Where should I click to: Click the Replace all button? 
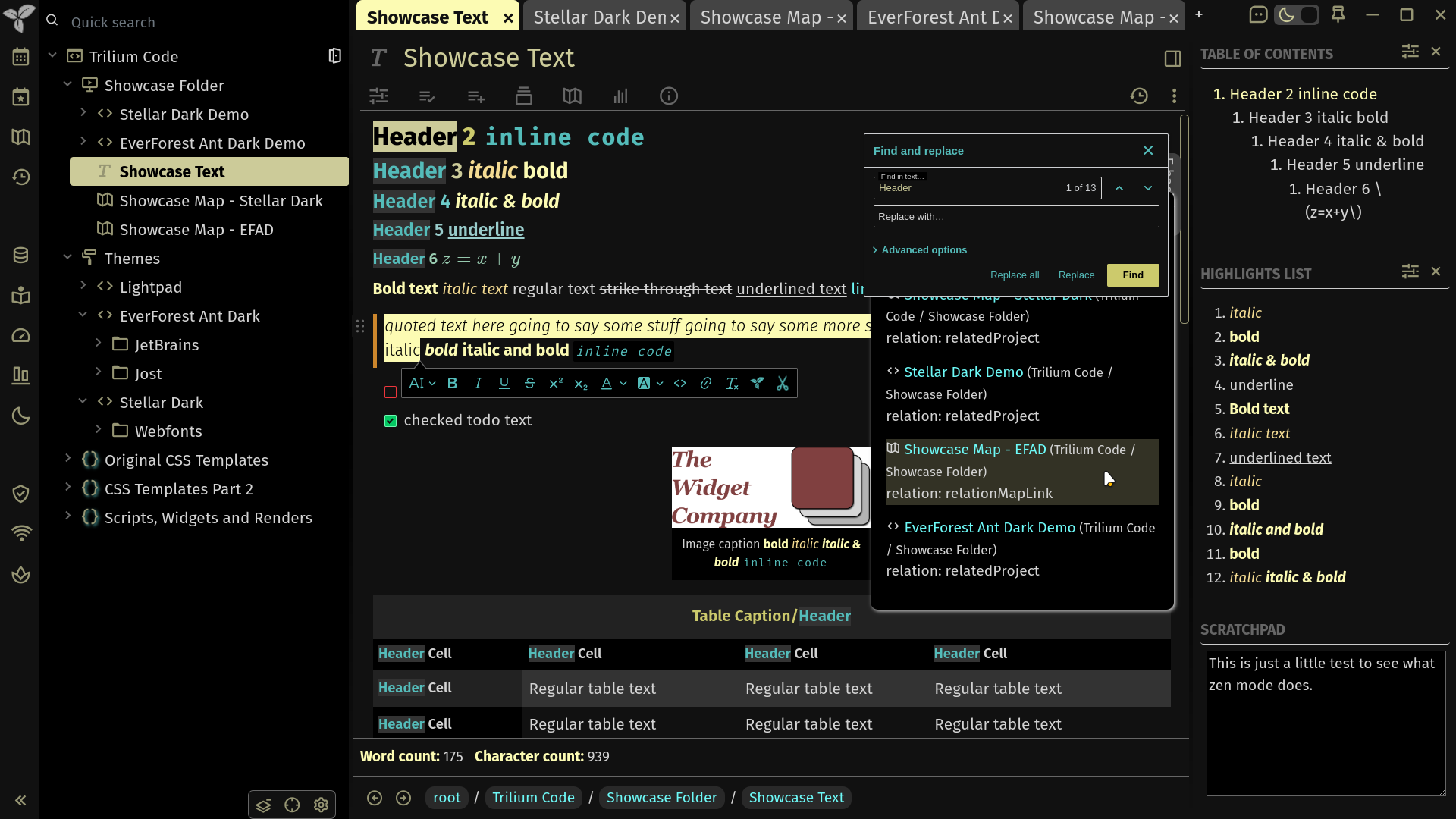pyautogui.click(x=1015, y=275)
